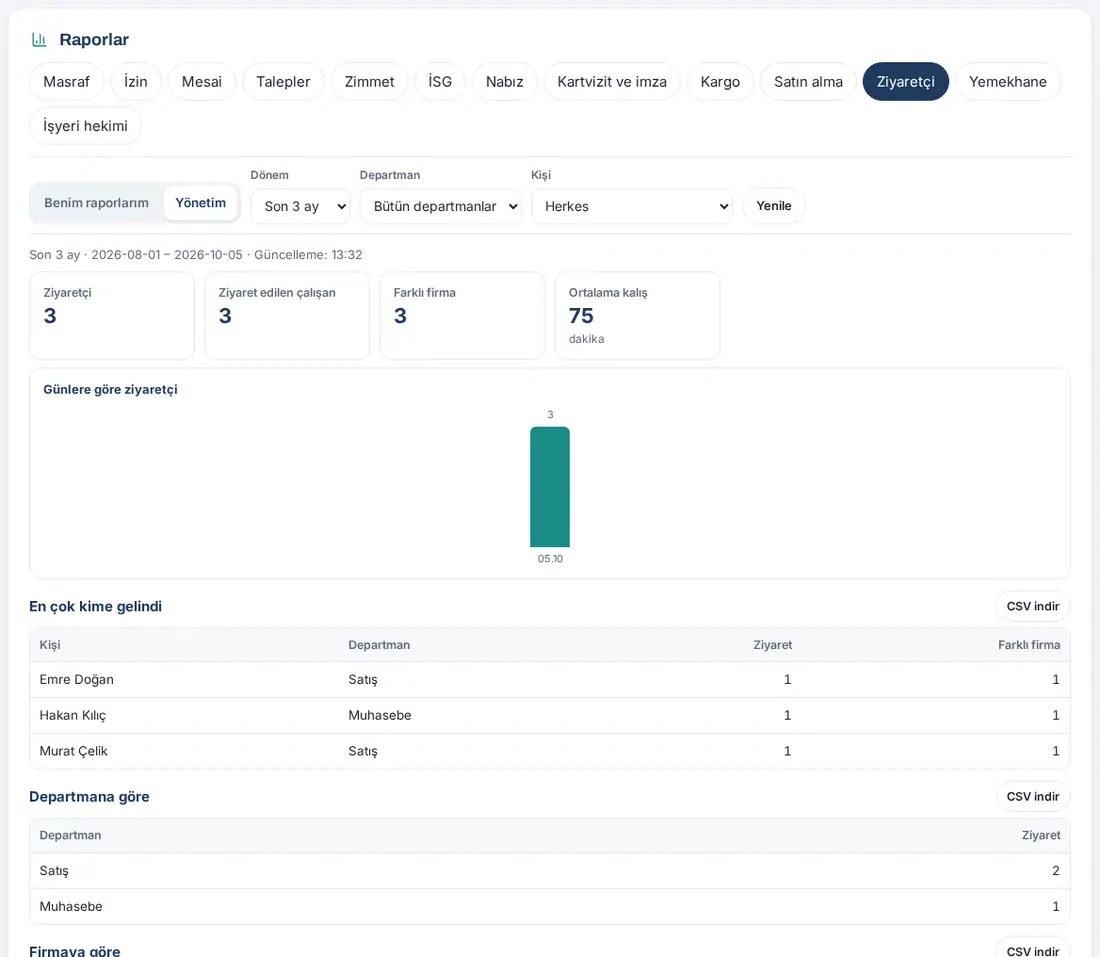
Task: Open the Dönem dropdown showing Son 3 ay
Action: tap(300, 206)
